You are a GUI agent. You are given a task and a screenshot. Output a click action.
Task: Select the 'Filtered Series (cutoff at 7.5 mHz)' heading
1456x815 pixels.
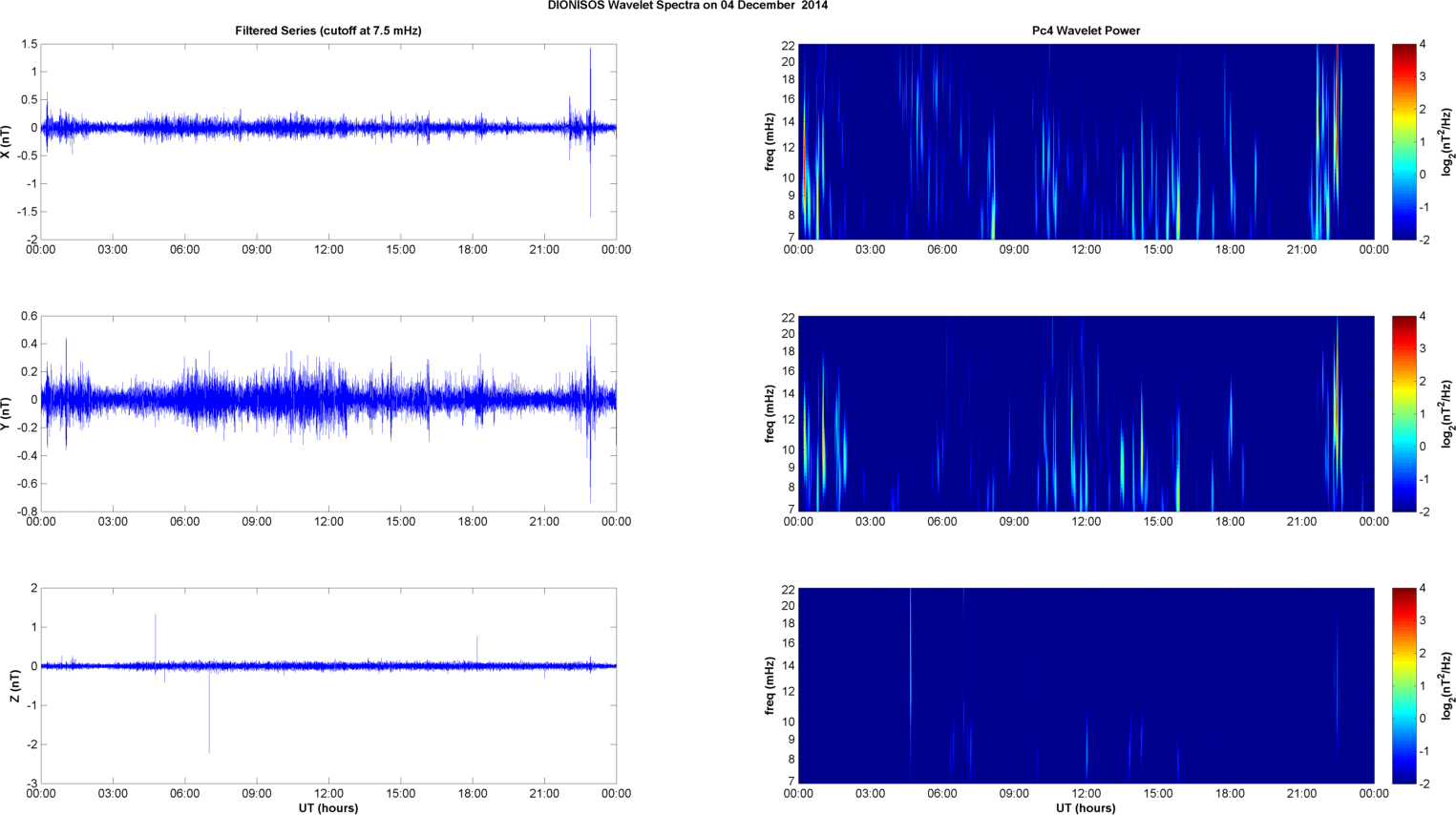pos(328,31)
